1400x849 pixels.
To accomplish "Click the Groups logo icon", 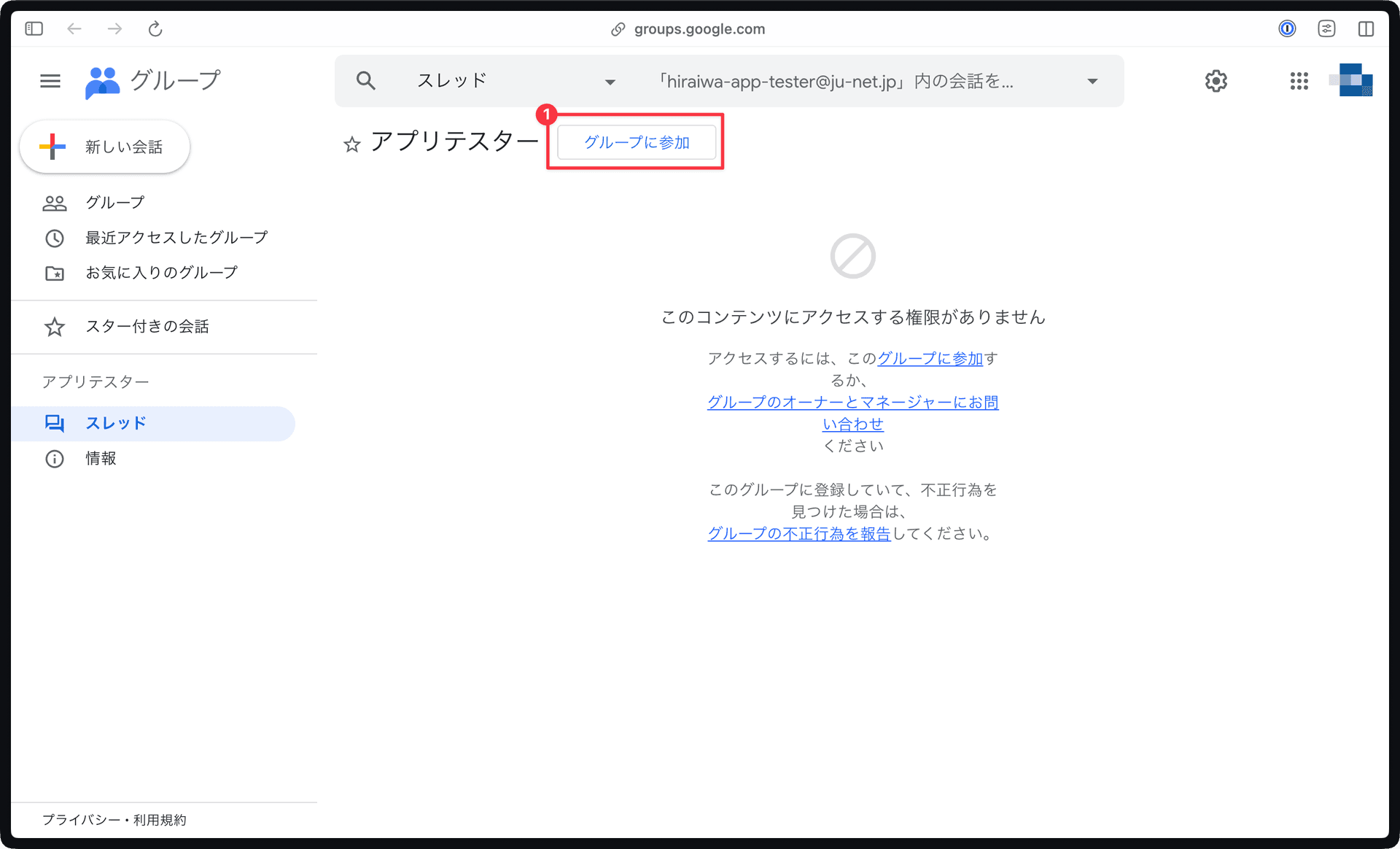I will click(x=102, y=81).
